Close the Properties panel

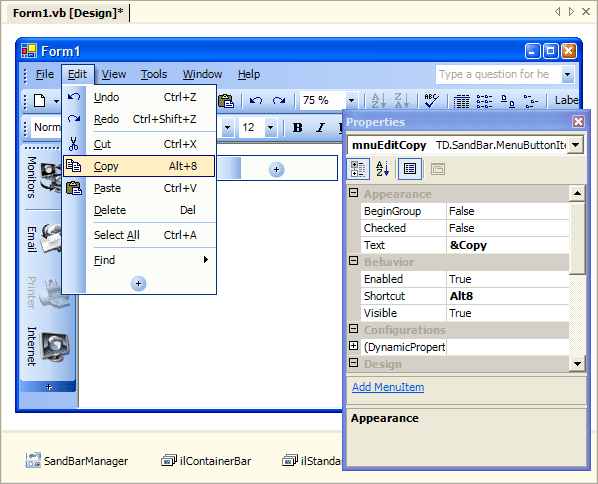(578, 122)
